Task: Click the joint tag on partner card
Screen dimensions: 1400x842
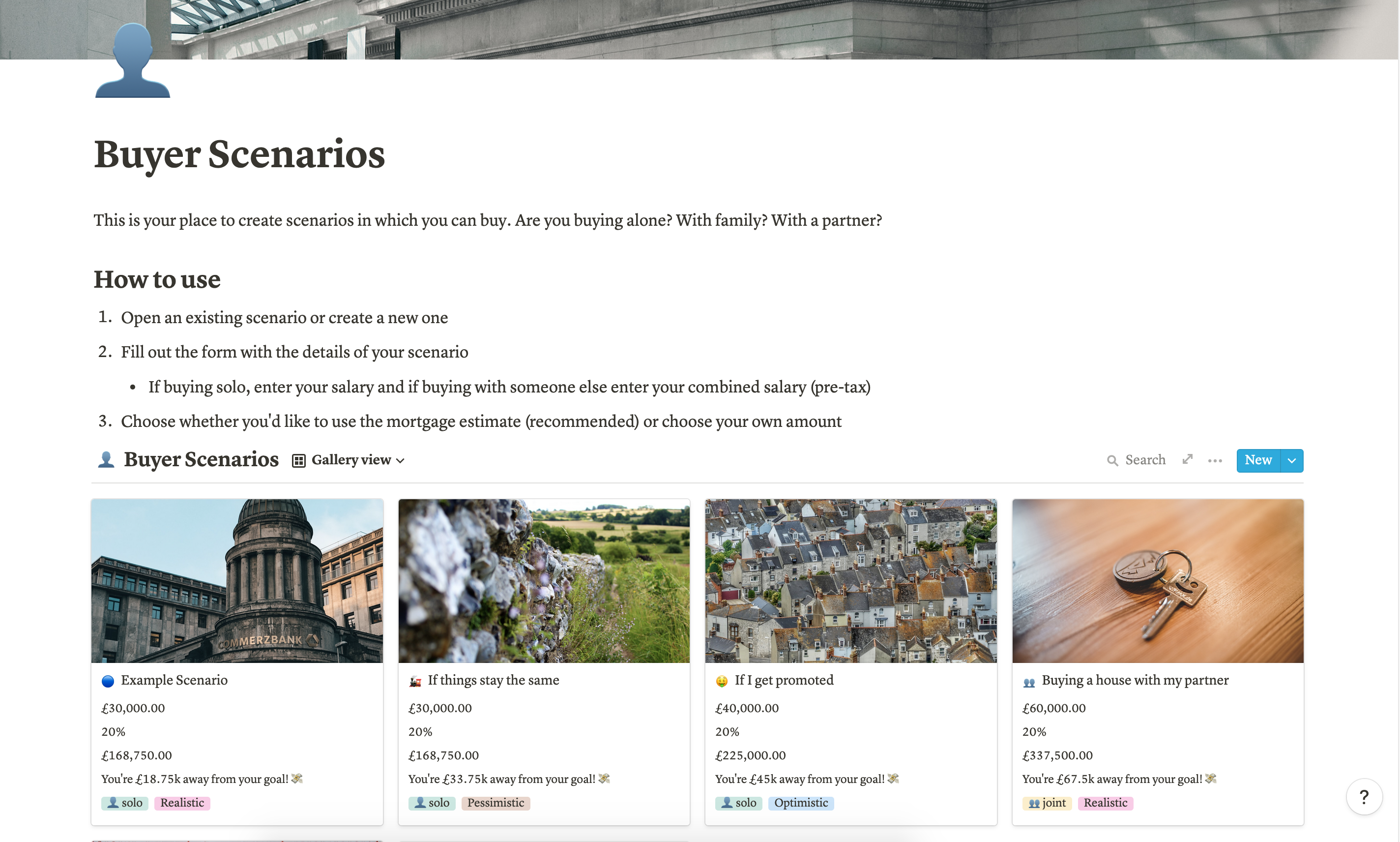Action: pos(1047,803)
